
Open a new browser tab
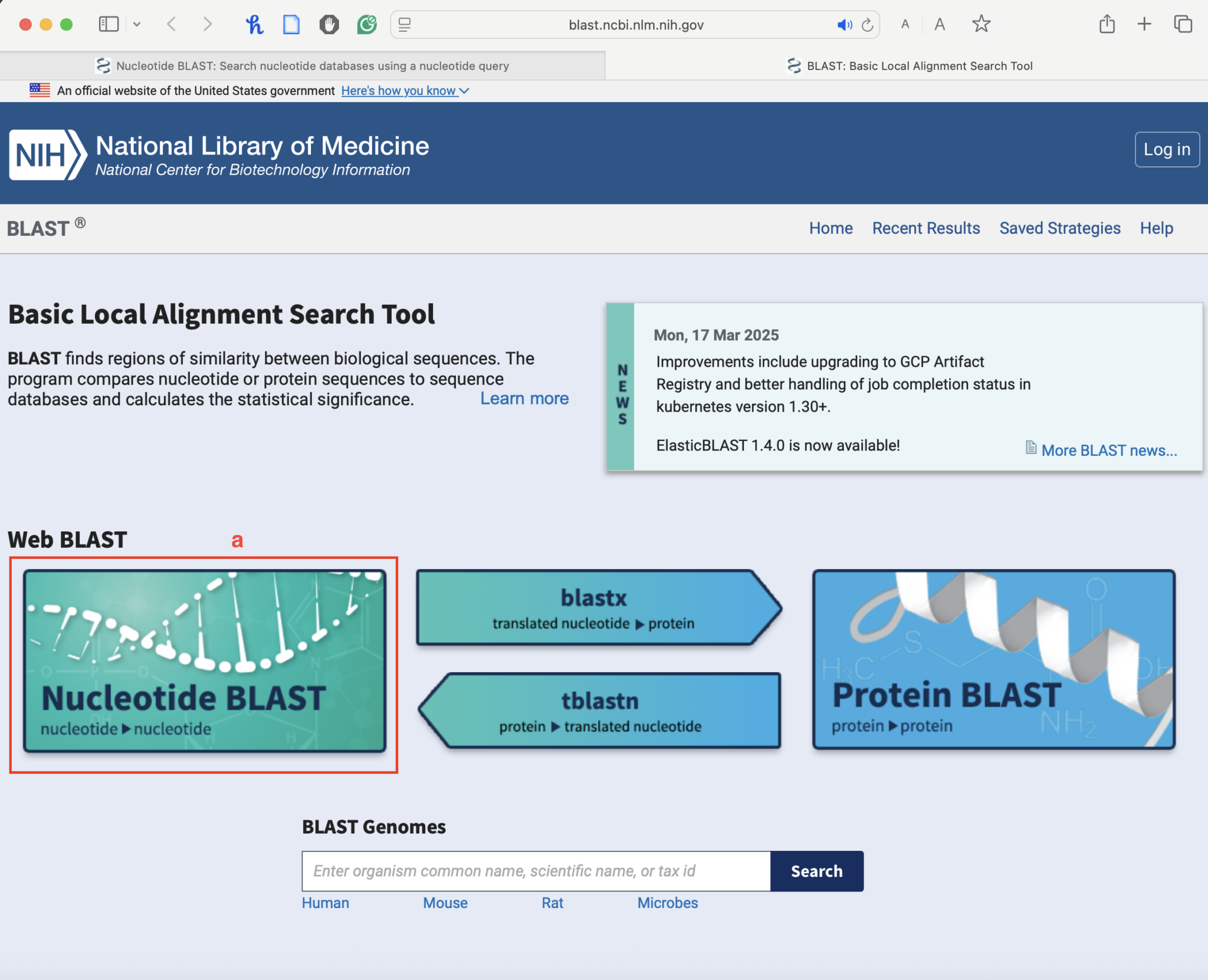(1144, 24)
